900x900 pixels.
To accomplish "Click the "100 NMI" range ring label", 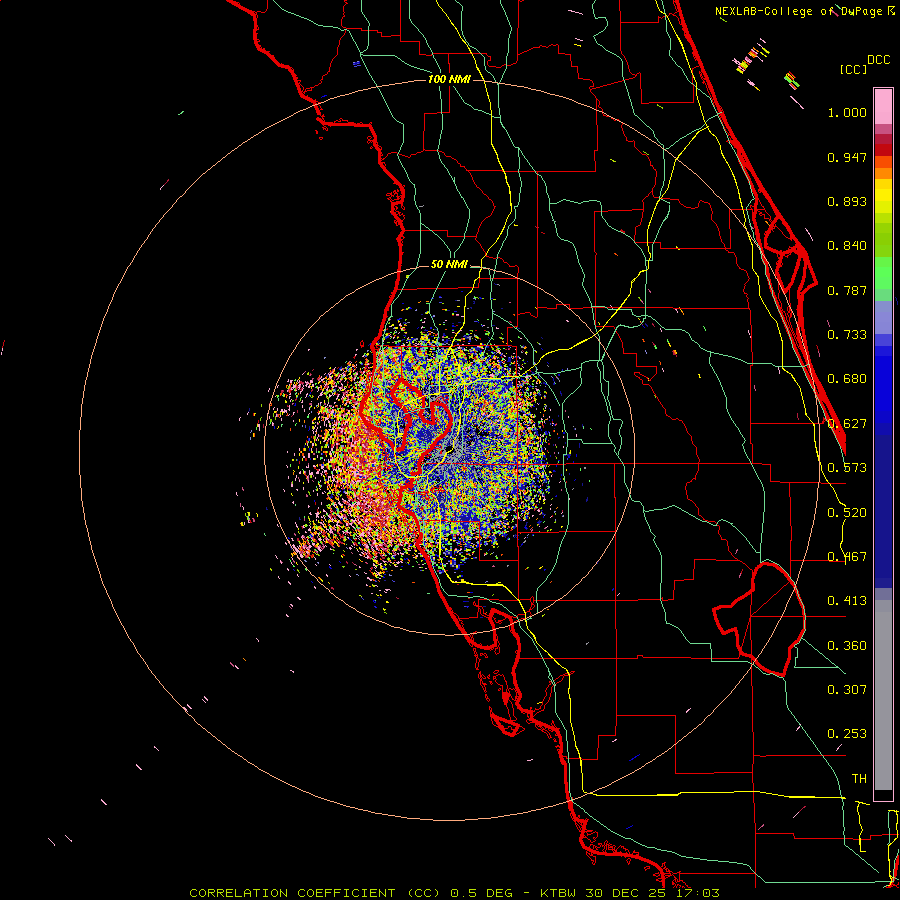I will pos(449,79).
